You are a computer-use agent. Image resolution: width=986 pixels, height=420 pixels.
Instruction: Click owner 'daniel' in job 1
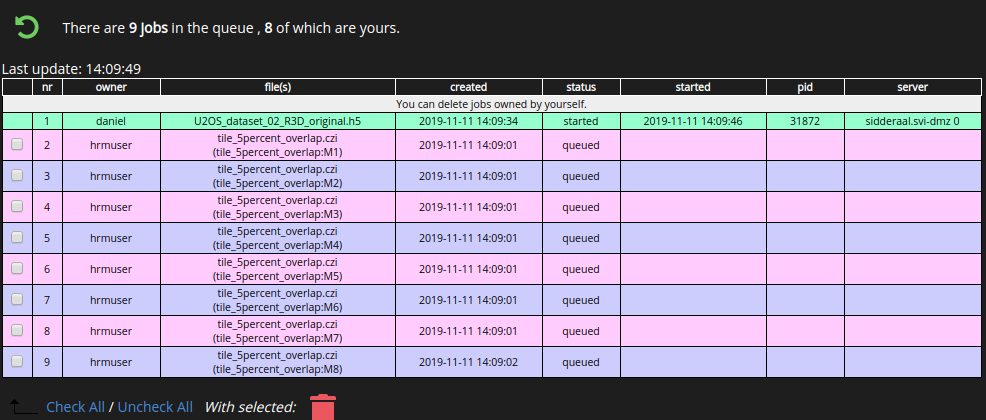pyautogui.click(x=111, y=121)
